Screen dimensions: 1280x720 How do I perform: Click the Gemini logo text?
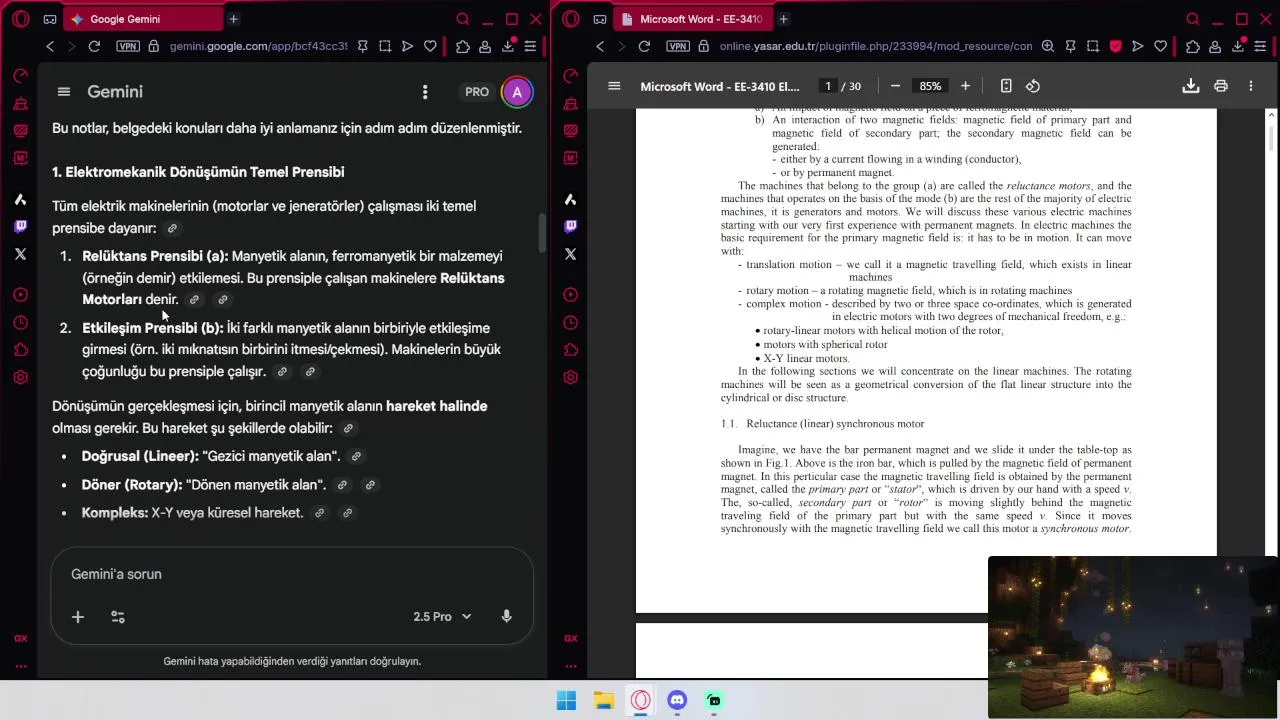pos(115,91)
